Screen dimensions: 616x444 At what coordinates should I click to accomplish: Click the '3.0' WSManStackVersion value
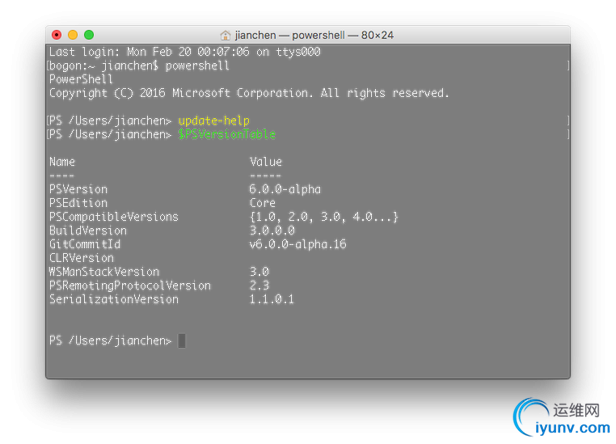259,272
